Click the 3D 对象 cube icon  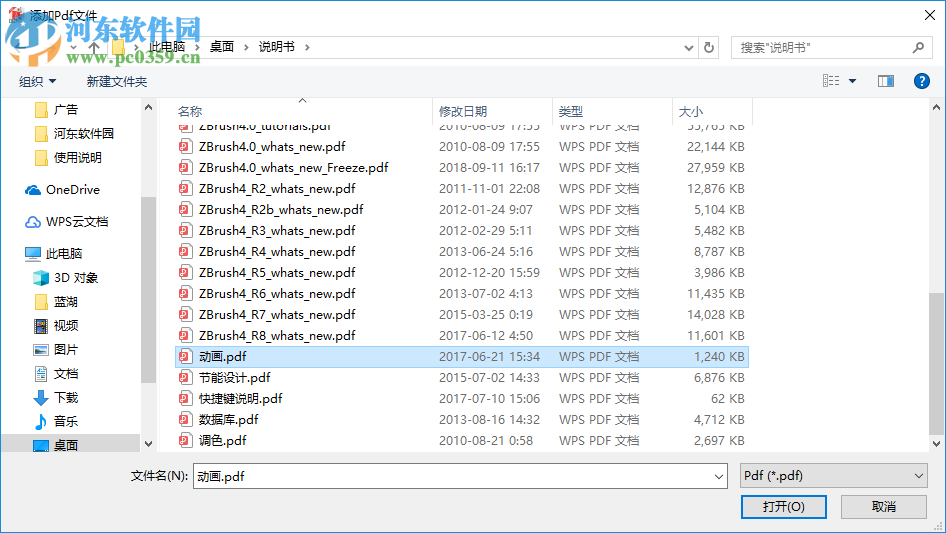tap(41, 278)
